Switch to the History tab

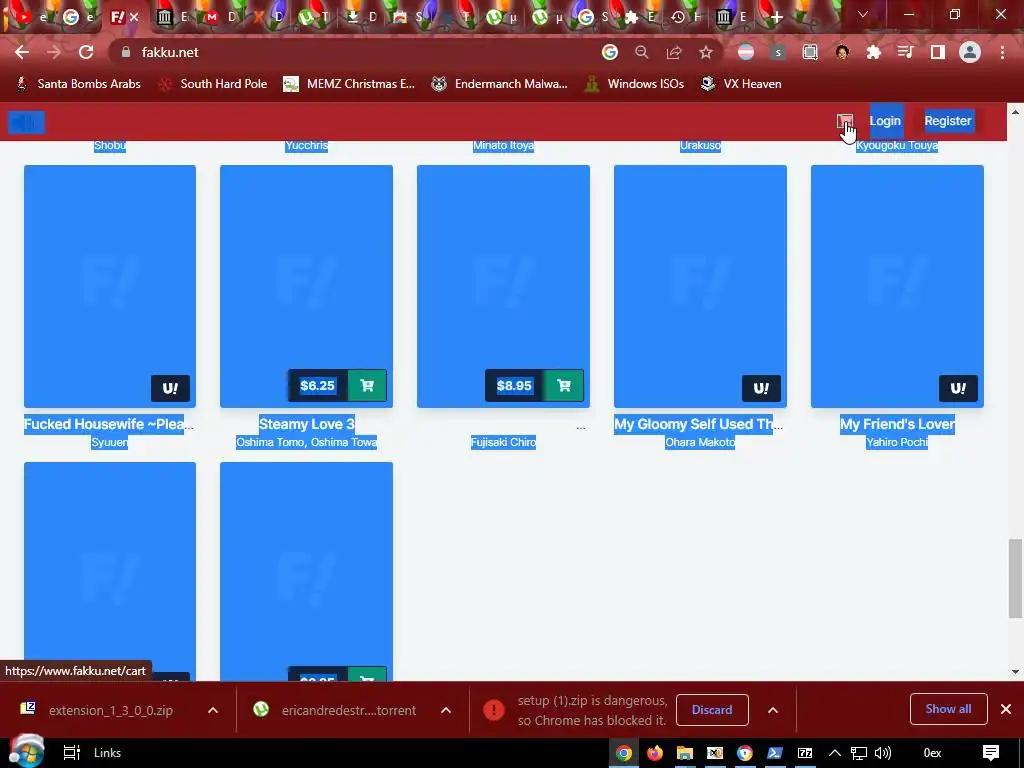click(x=686, y=17)
